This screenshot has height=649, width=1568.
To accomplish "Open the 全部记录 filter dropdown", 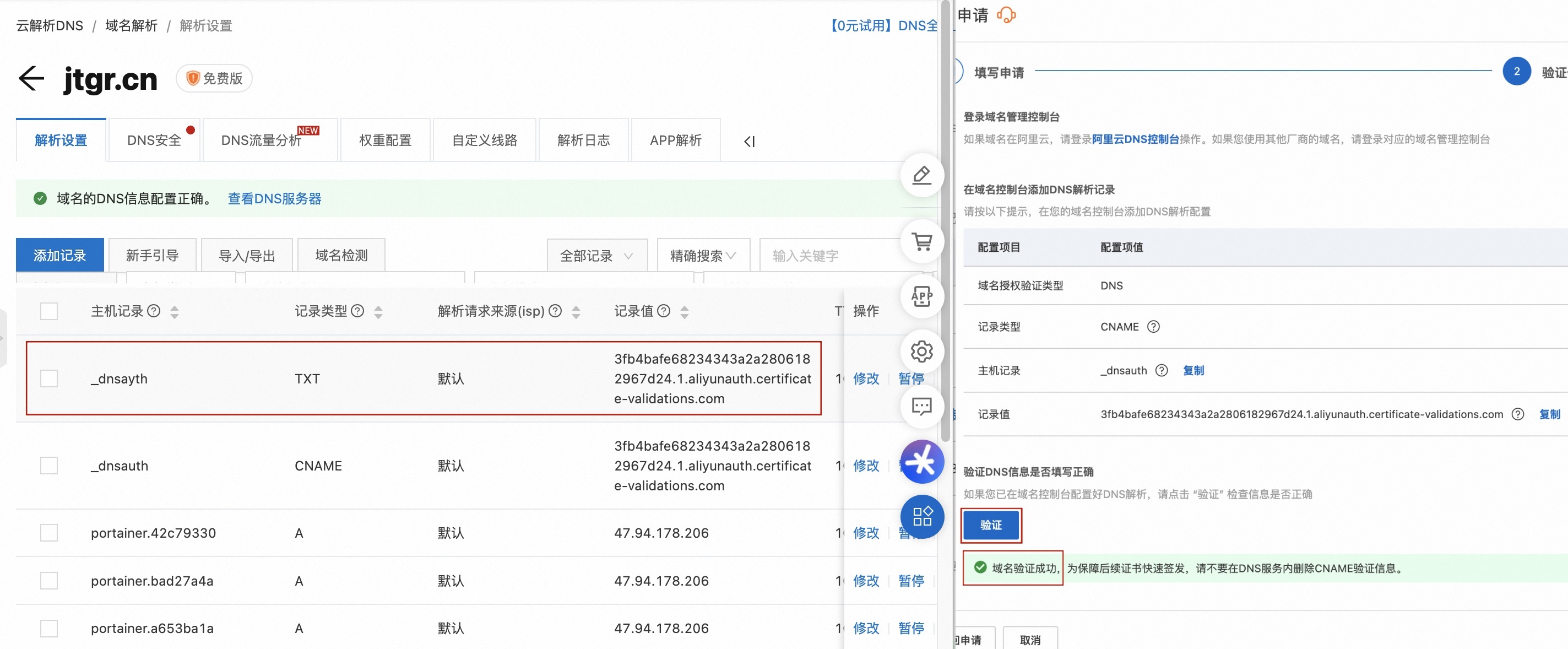I will (597, 256).
